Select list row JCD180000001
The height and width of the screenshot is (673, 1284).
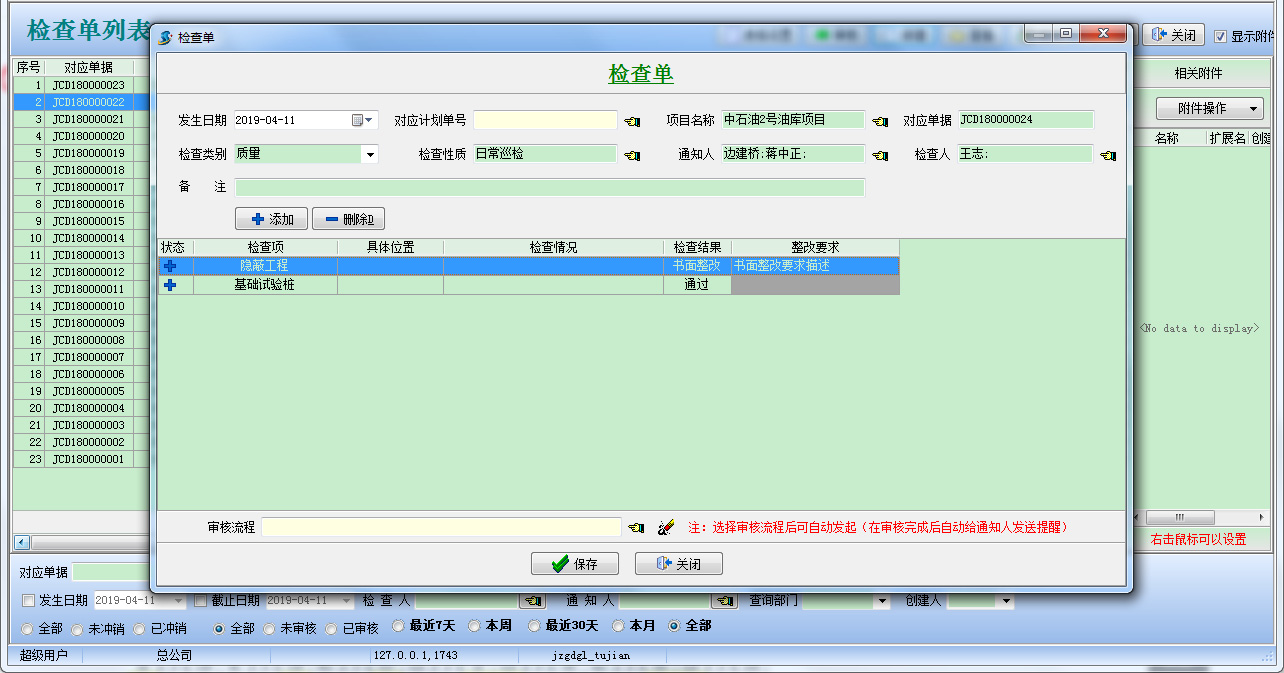82,459
